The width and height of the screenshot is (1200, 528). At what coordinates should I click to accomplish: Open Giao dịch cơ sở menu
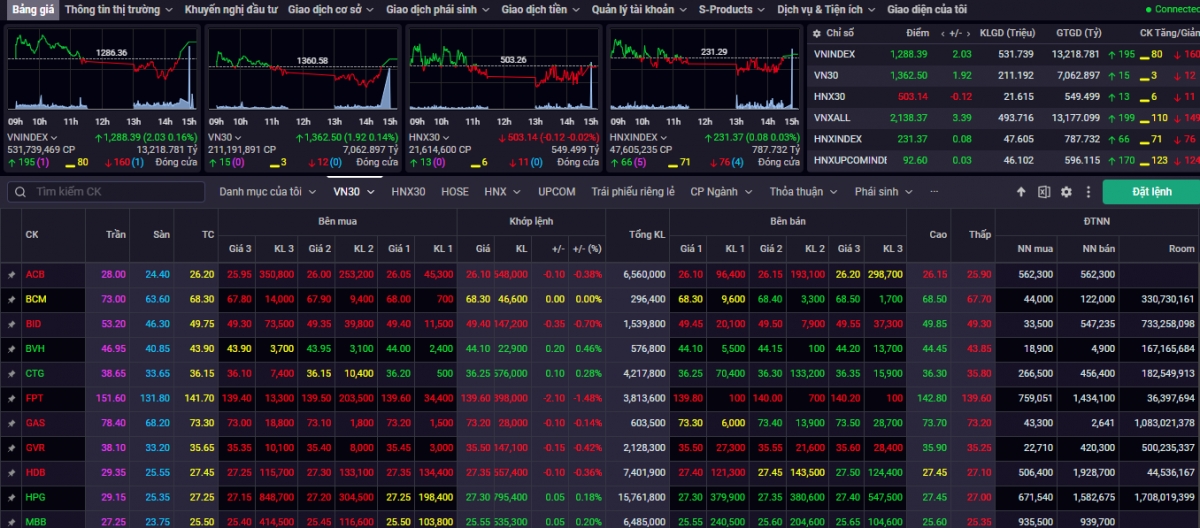pyautogui.click(x=331, y=9)
